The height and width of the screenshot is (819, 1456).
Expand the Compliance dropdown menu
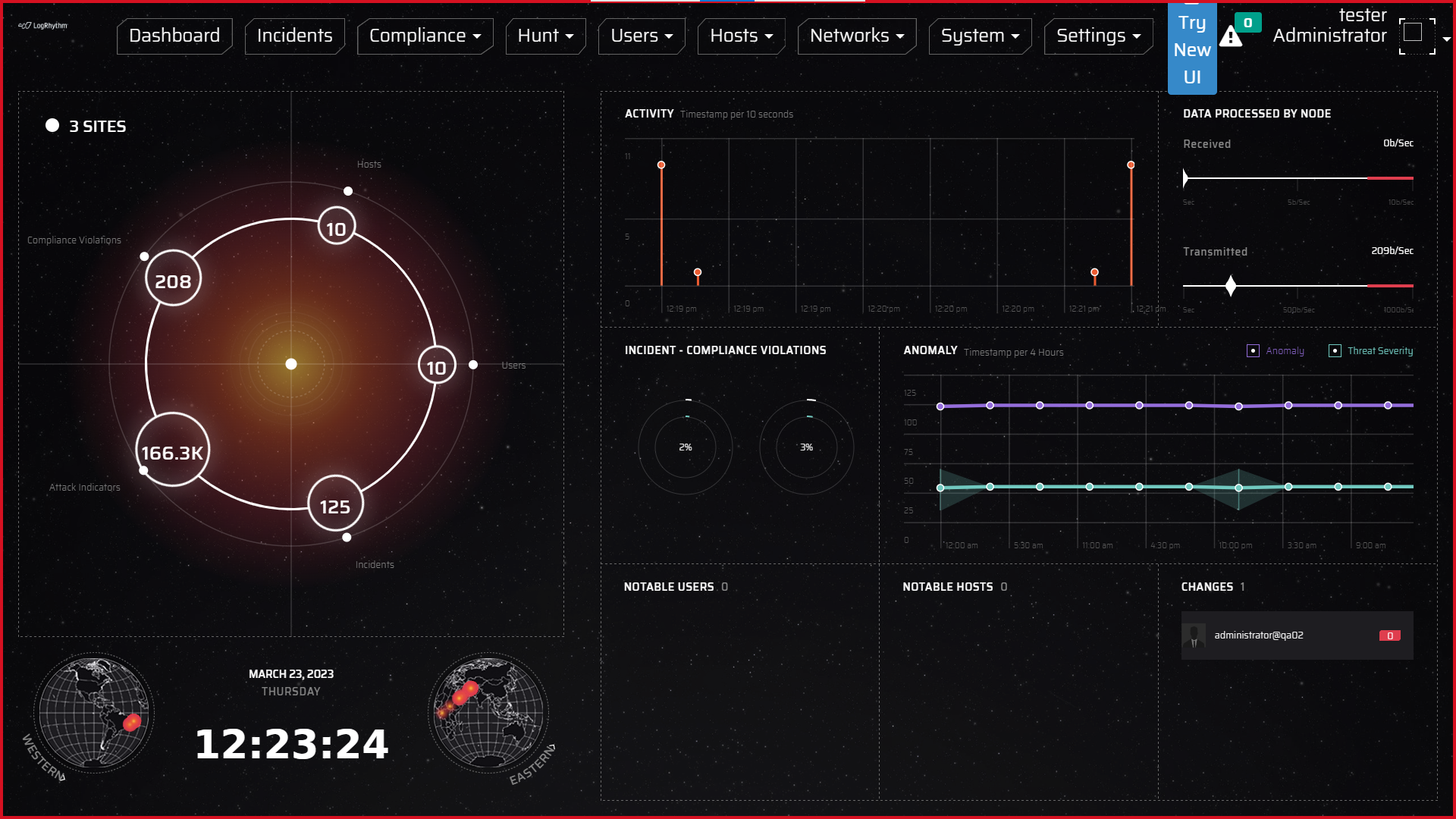point(425,36)
